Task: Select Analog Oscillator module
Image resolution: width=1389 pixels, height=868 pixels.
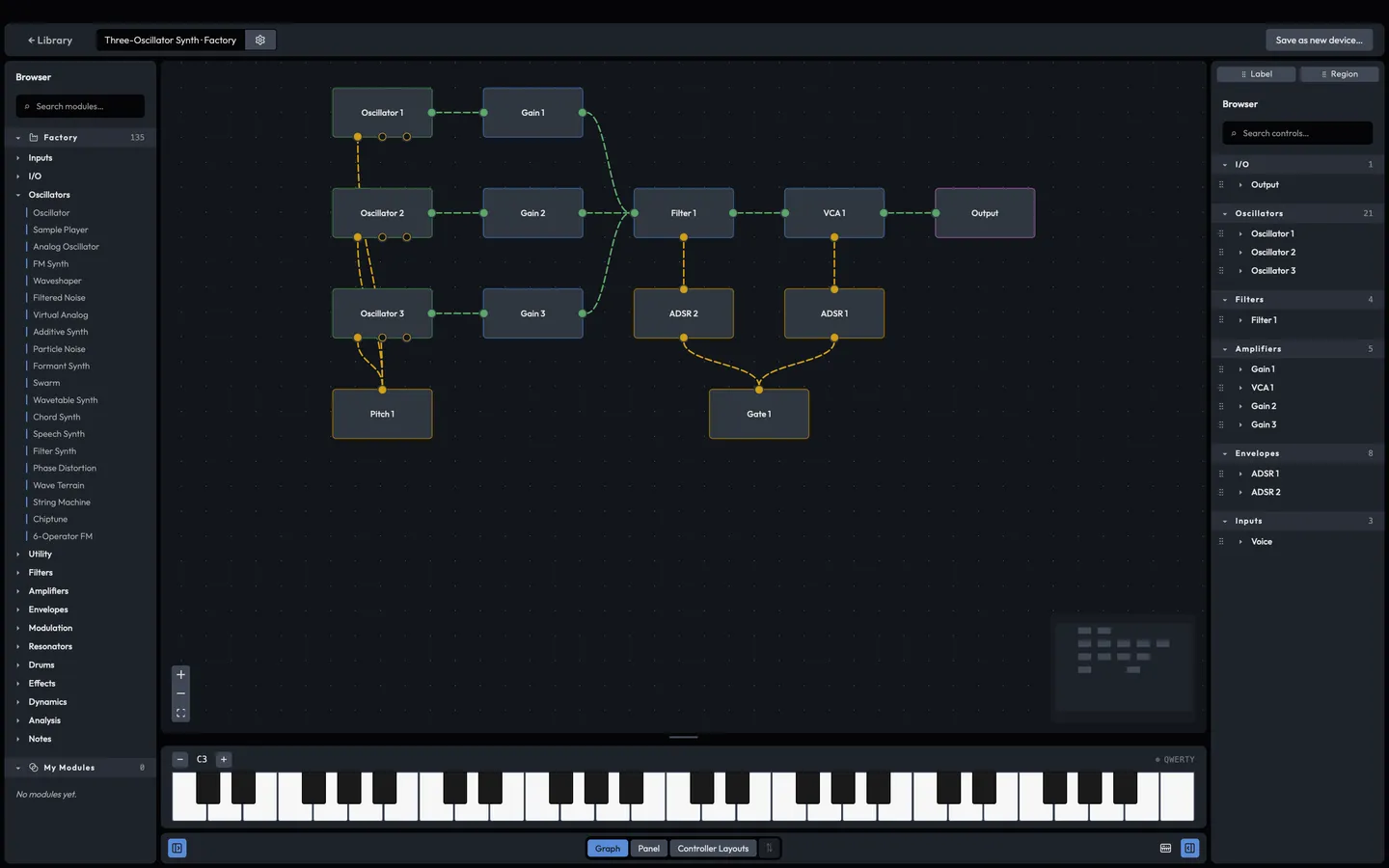Action: click(x=66, y=247)
